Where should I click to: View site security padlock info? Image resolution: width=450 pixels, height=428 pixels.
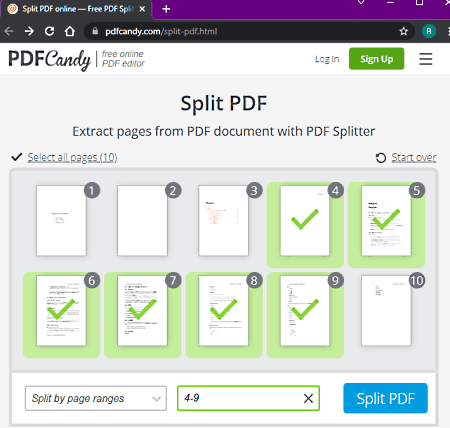coord(95,31)
